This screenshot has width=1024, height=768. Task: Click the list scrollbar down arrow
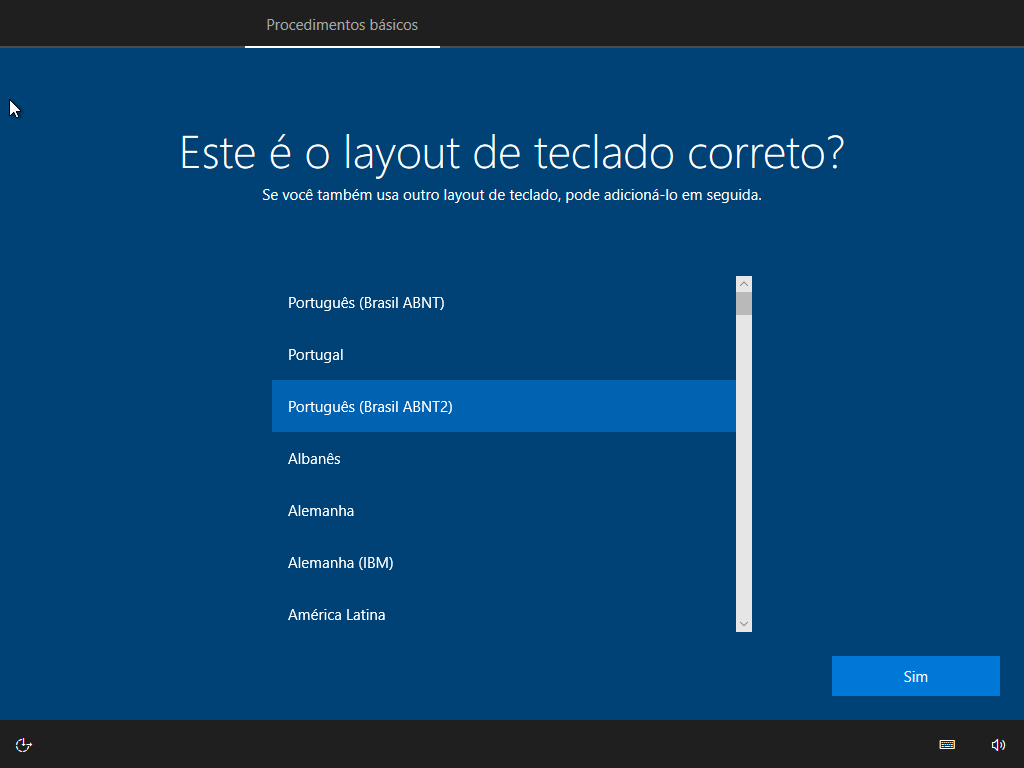point(744,624)
